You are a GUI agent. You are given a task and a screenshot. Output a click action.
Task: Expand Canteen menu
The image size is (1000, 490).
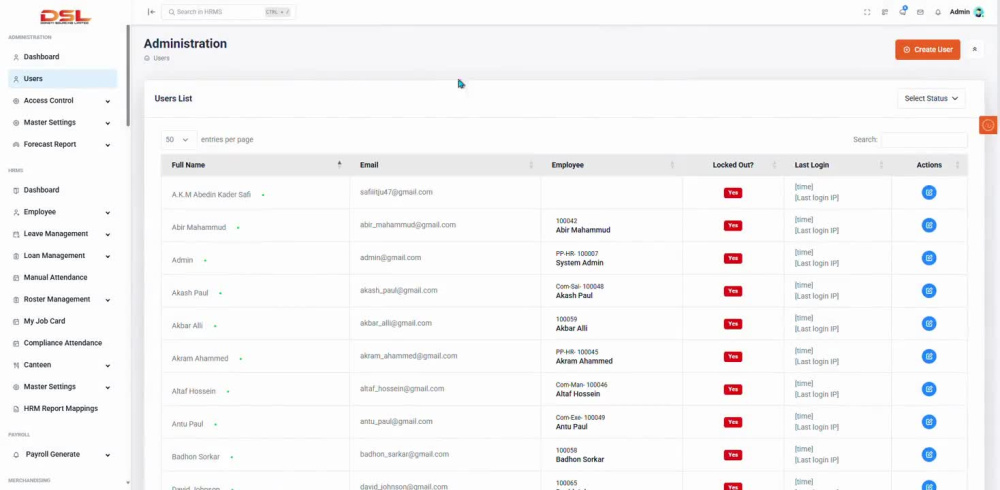(62, 365)
